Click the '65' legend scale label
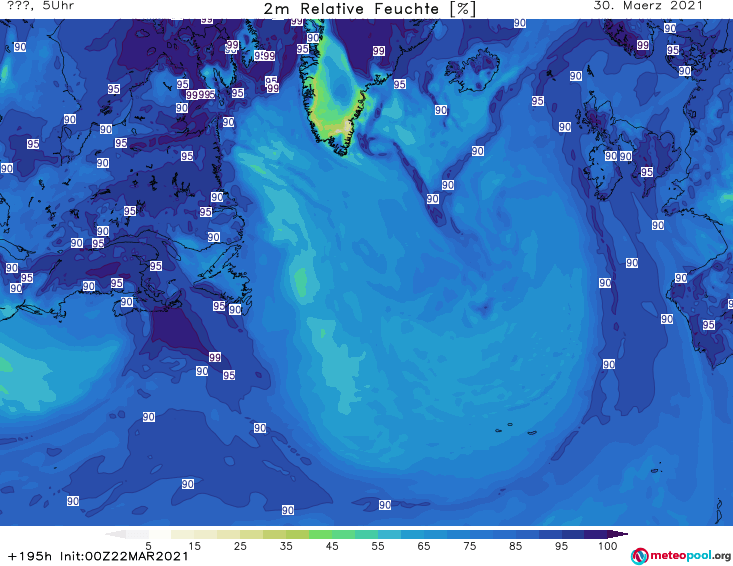The width and height of the screenshot is (733, 566). click(424, 546)
